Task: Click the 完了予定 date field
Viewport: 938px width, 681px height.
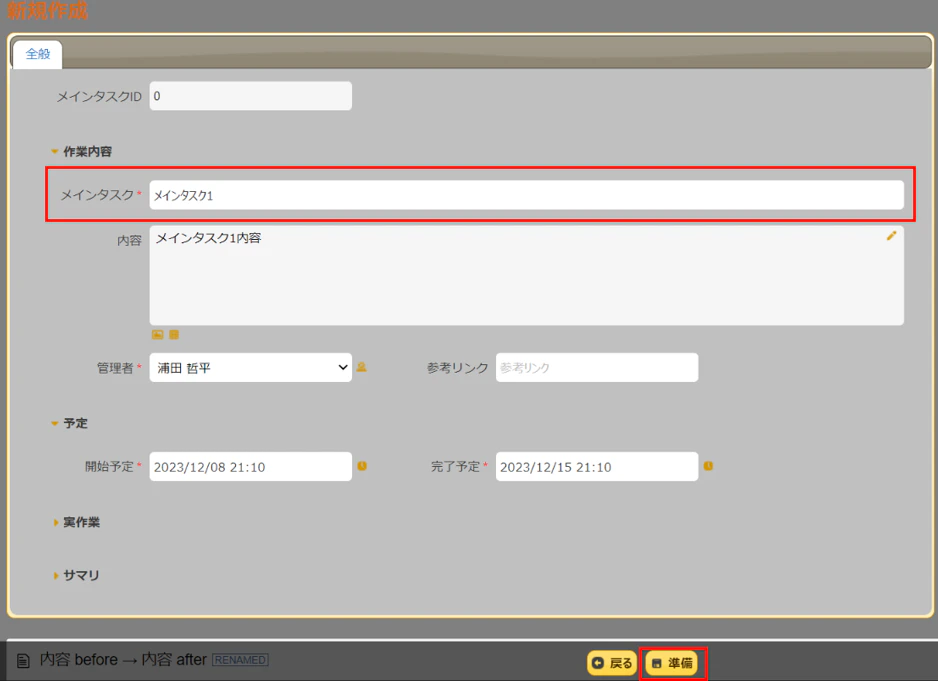Action: tap(597, 466)
